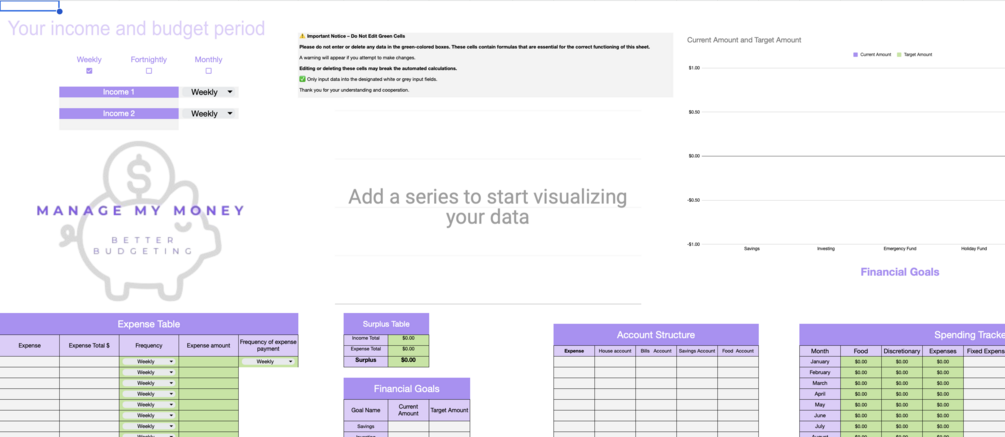Enable the Monthly checkbox
This screenshot has height=437, width=1005.
(x=208, y=71)
